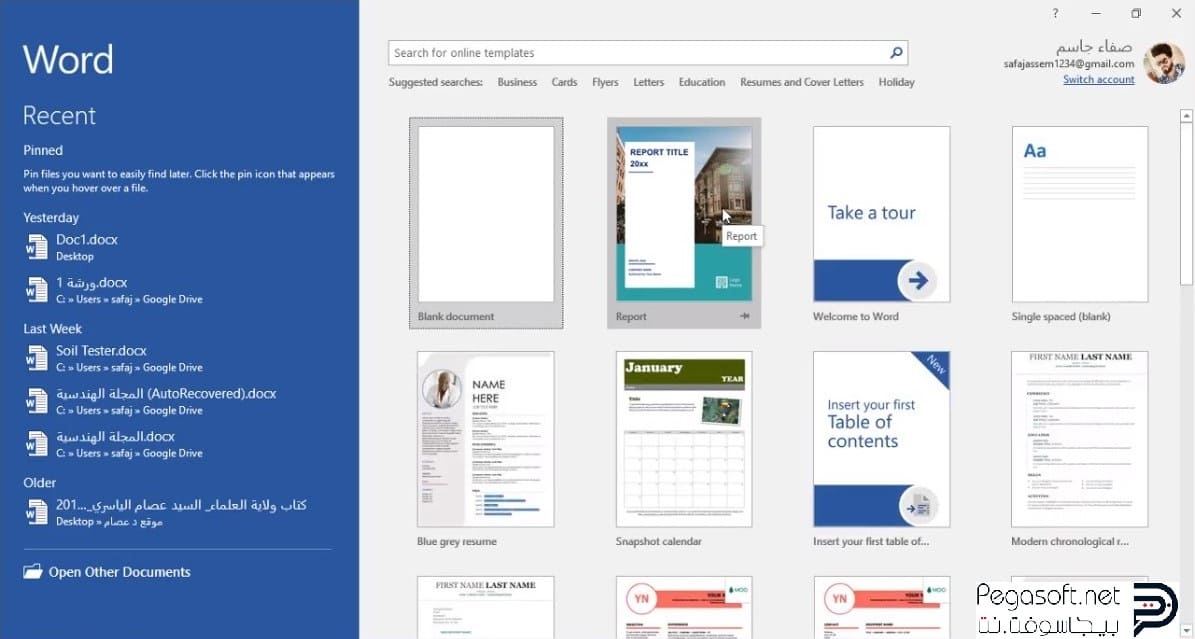Screen dimensions: 1195x639
Task: Click the safajassem1234@gmail.com account email
Action: pyautogui.click(x=1068, y=64)
